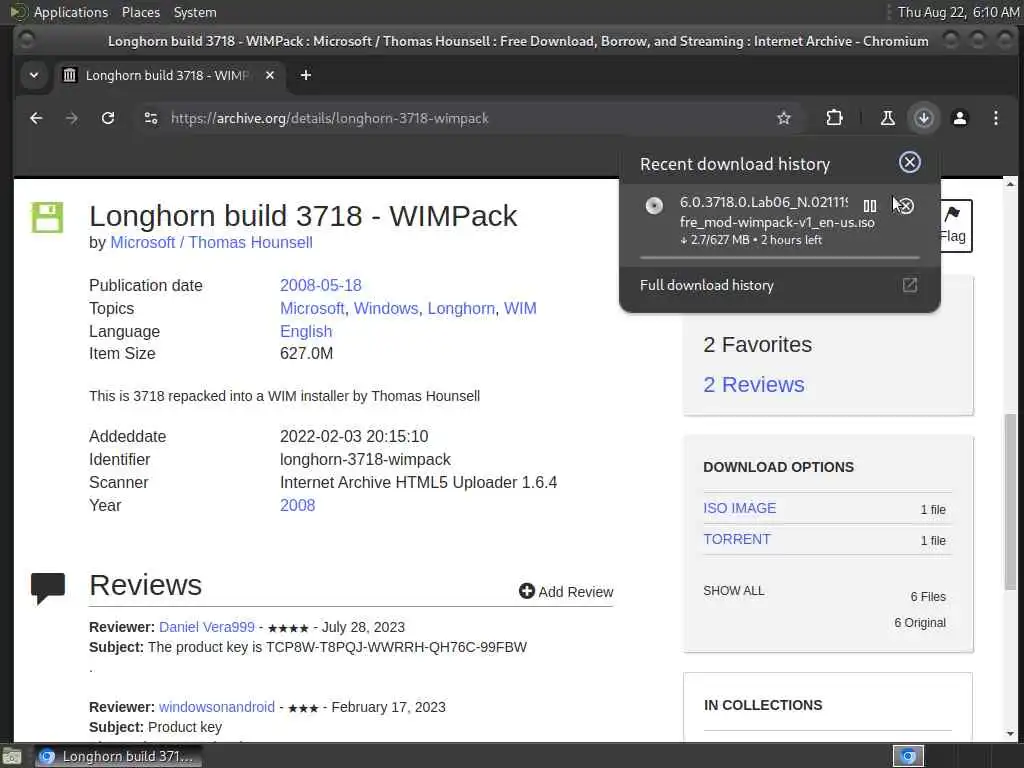The height and width of the screenshot is (768, 1024).
Task: Click the browser back arrow
Action: 36,118
